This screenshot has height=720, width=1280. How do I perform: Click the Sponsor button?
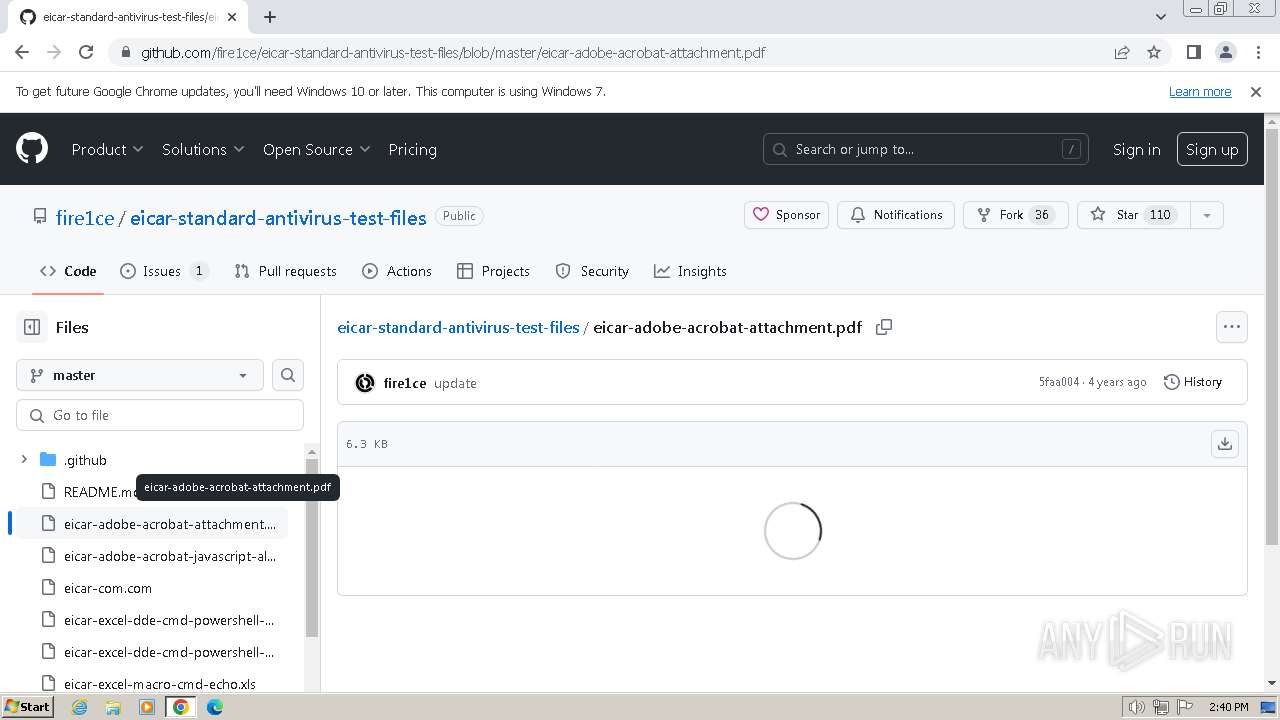[786, 215]
